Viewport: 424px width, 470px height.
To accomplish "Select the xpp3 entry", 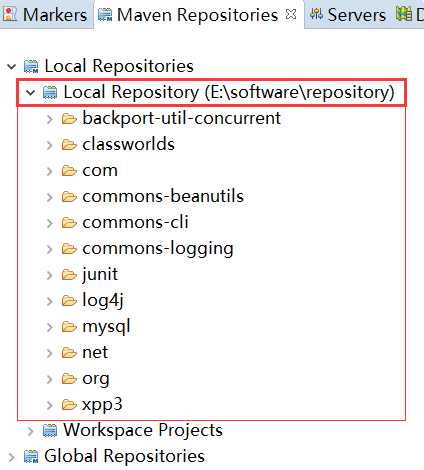I will pos(102,405).
